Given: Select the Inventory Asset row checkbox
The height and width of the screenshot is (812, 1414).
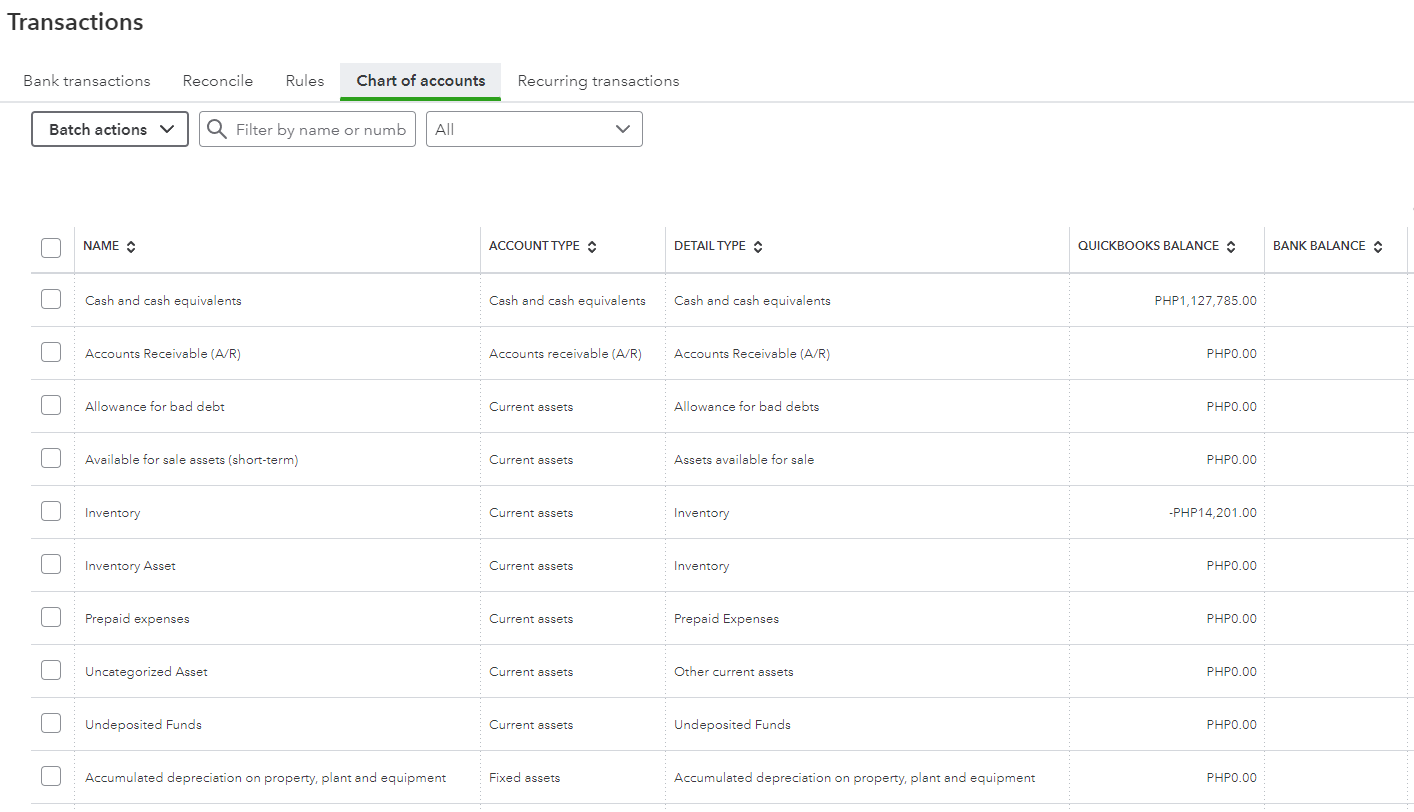Looking at the screenshot, I should (x=51, y=565).
